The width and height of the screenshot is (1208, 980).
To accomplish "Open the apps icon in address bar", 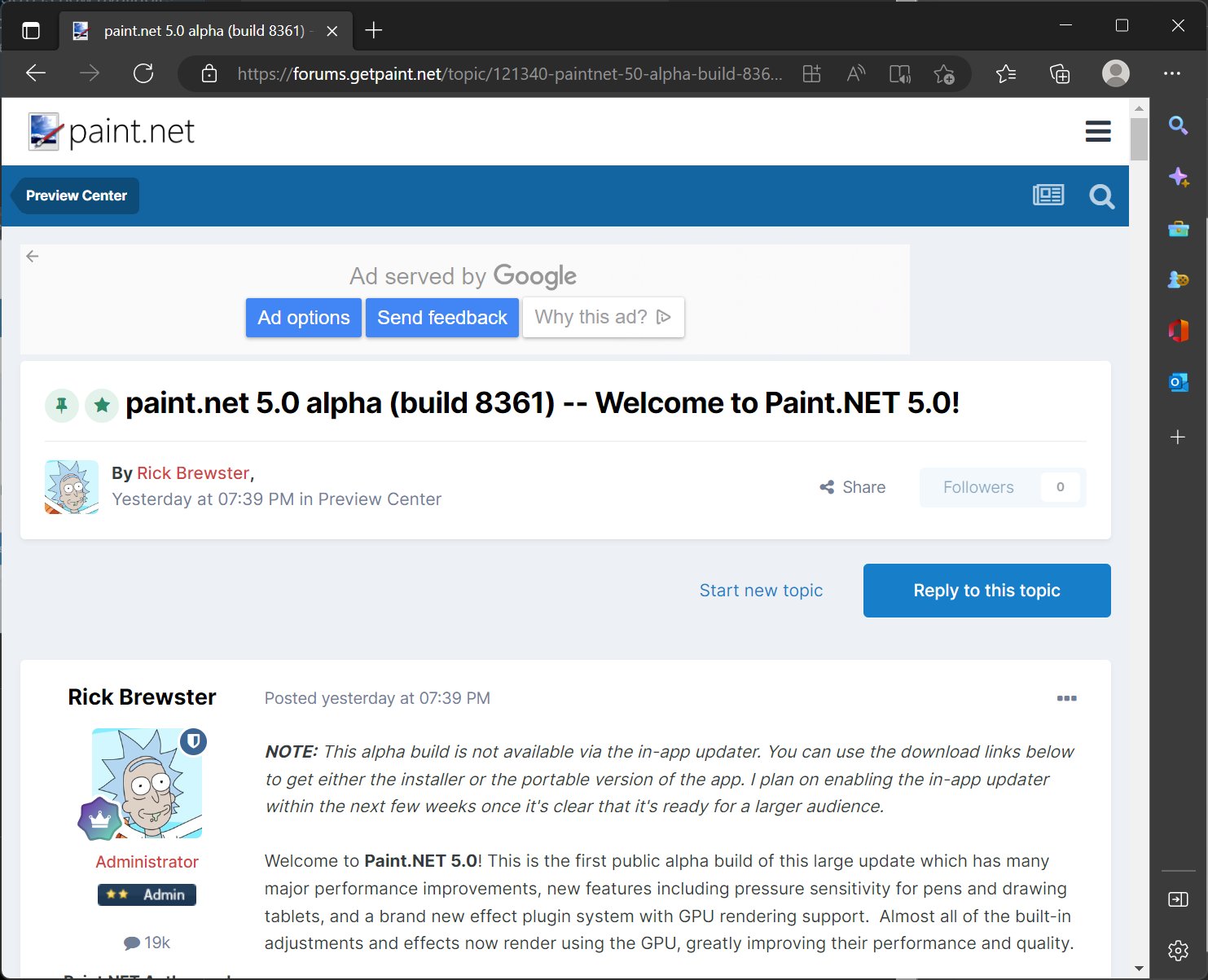I will pos(812,74).
